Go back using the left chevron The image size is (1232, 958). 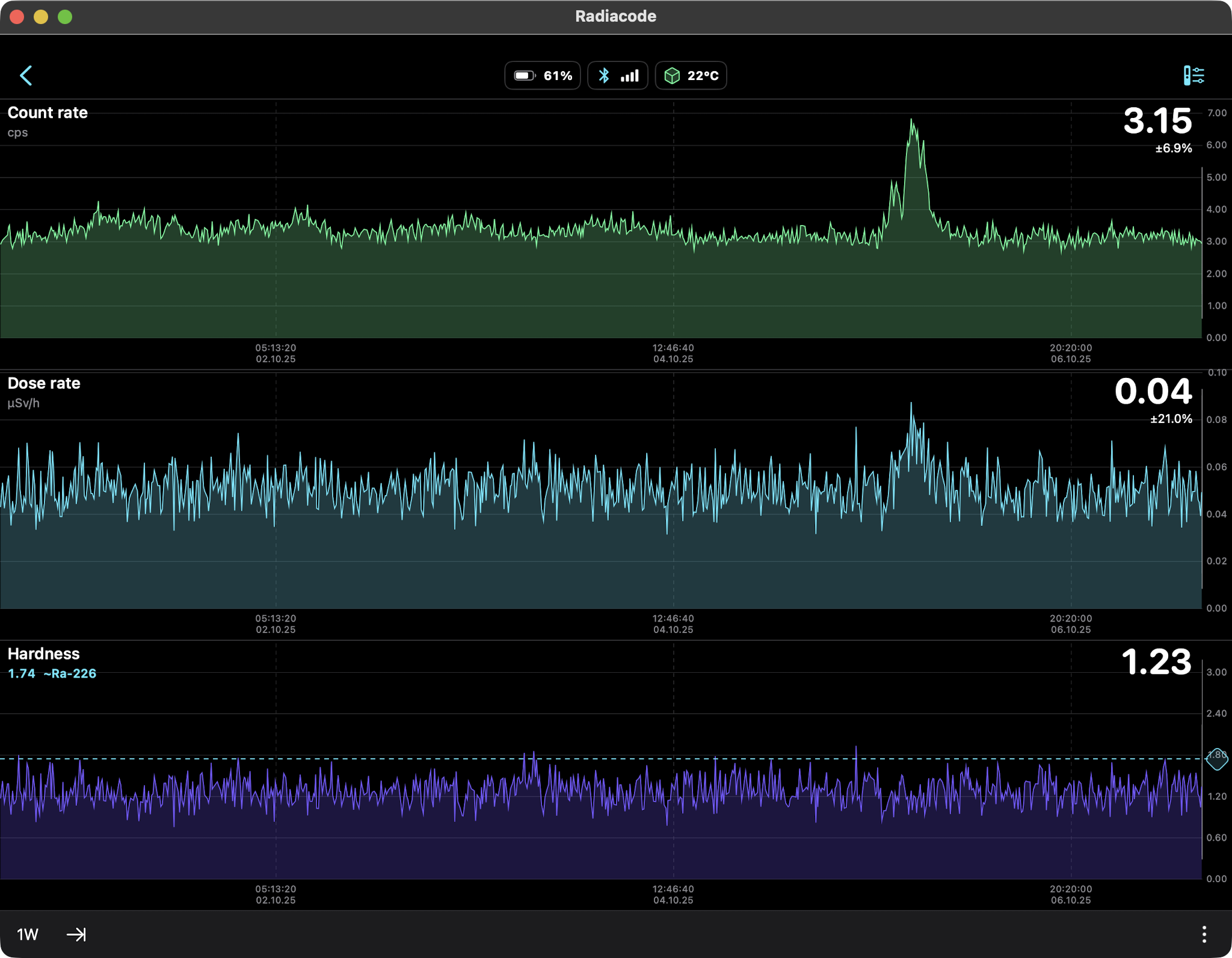pyautogui.click(x=26, y=76)
